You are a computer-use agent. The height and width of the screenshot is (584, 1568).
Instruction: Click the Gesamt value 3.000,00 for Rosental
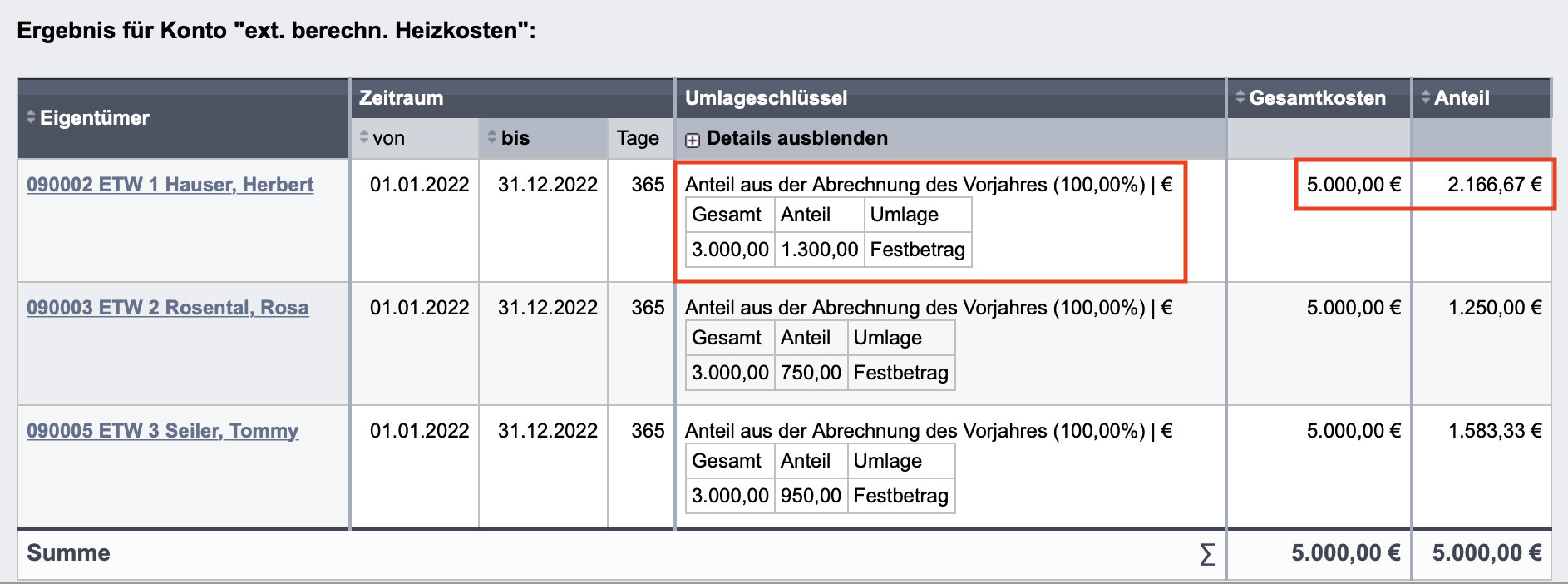728,372
